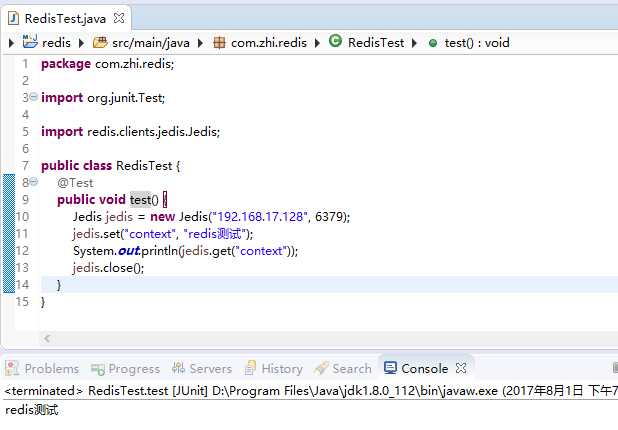Click line number 1 in the gutter
Image resolution: width=618 pixels, height=430 pixels.
(25, 63)
